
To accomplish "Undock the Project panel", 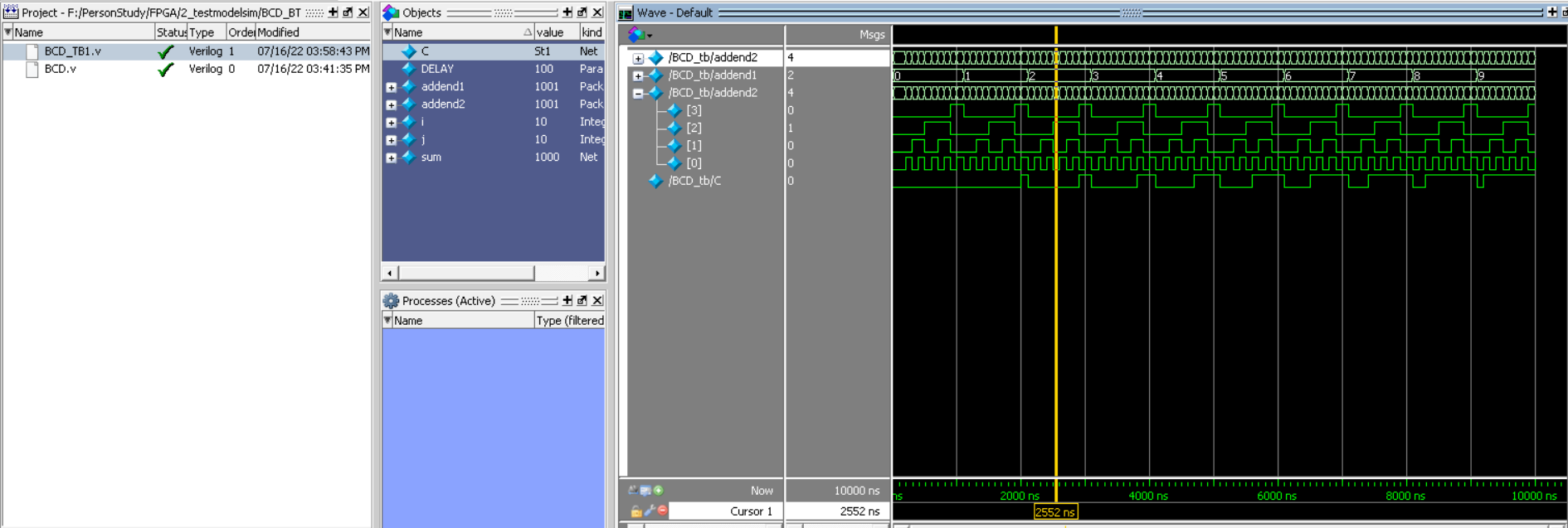I will click(x=348, y=12).
